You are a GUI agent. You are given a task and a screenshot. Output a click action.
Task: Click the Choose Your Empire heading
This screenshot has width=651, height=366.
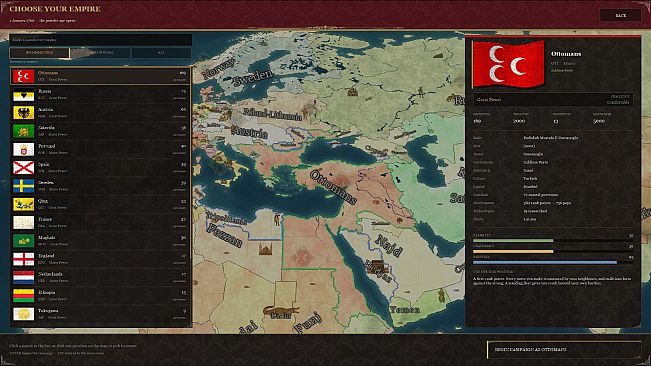tap(55, 9)
